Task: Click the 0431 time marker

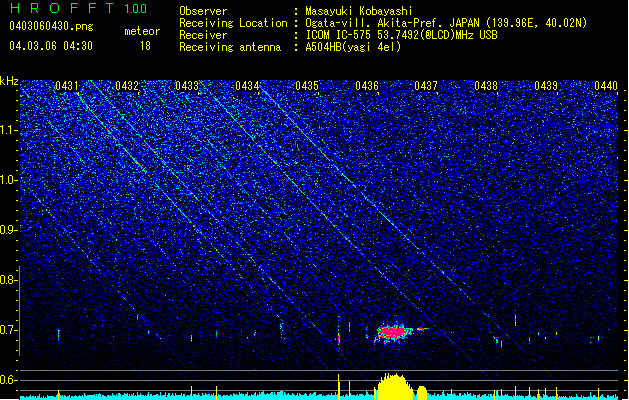Action: click(67, 86)
